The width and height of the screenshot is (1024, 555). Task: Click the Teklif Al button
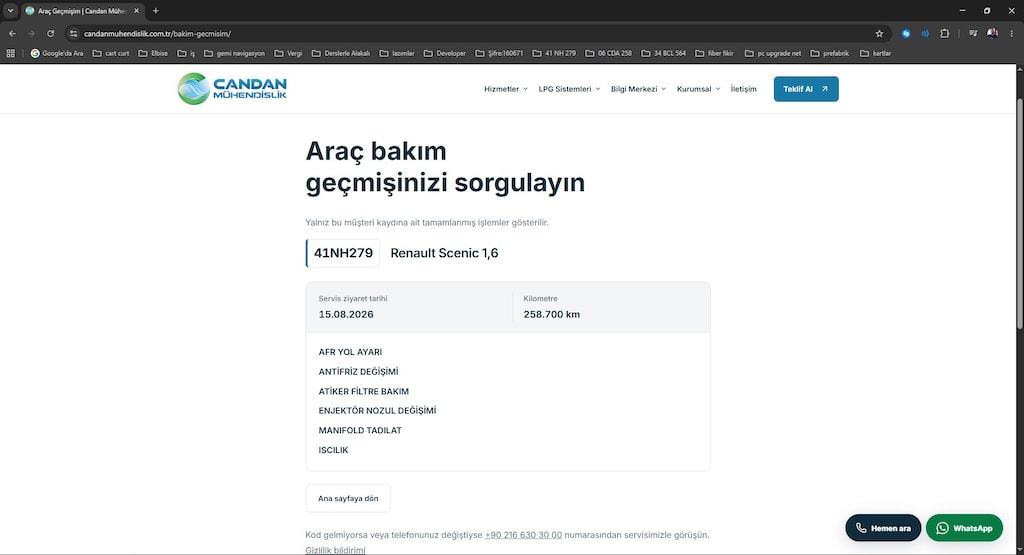click(806, 89)
